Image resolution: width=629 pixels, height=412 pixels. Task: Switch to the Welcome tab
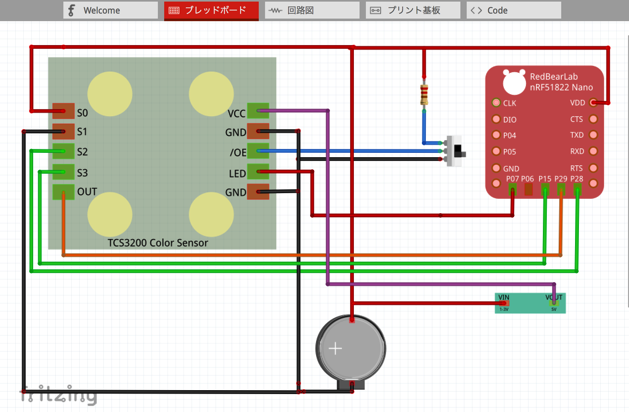click(110, 10)
